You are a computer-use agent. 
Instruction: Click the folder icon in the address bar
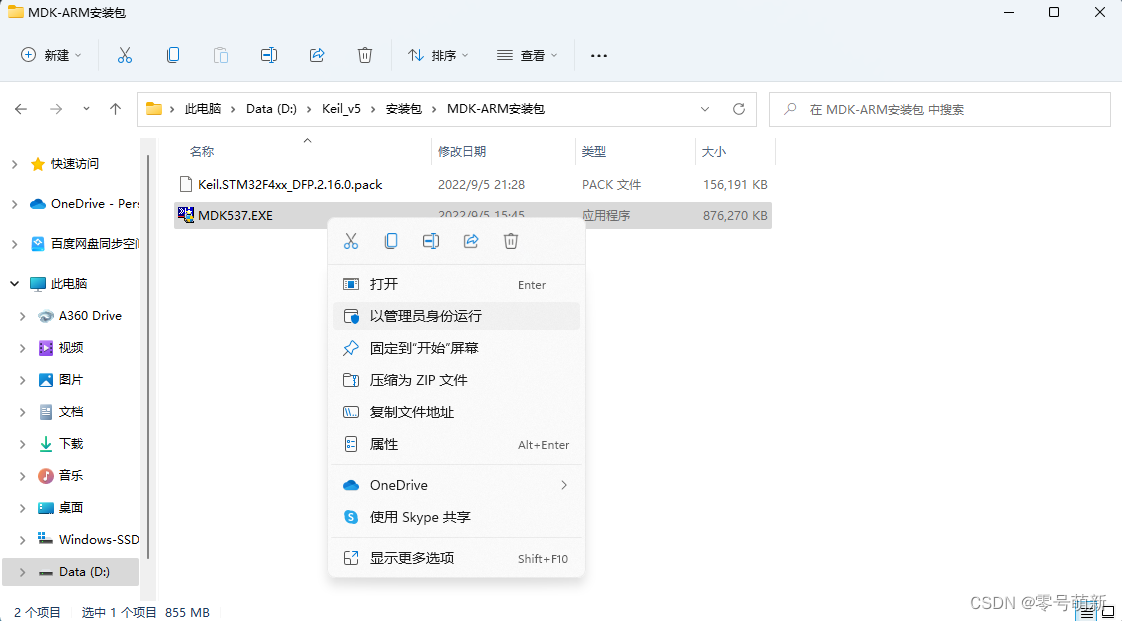154,109
